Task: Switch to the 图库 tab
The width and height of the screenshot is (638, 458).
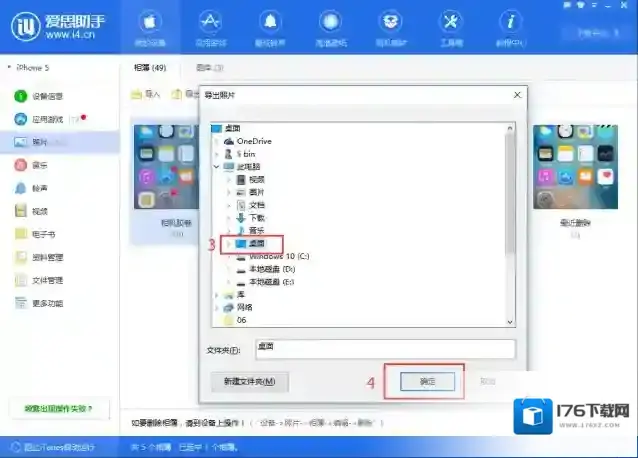Action: (x=210, y=68)
